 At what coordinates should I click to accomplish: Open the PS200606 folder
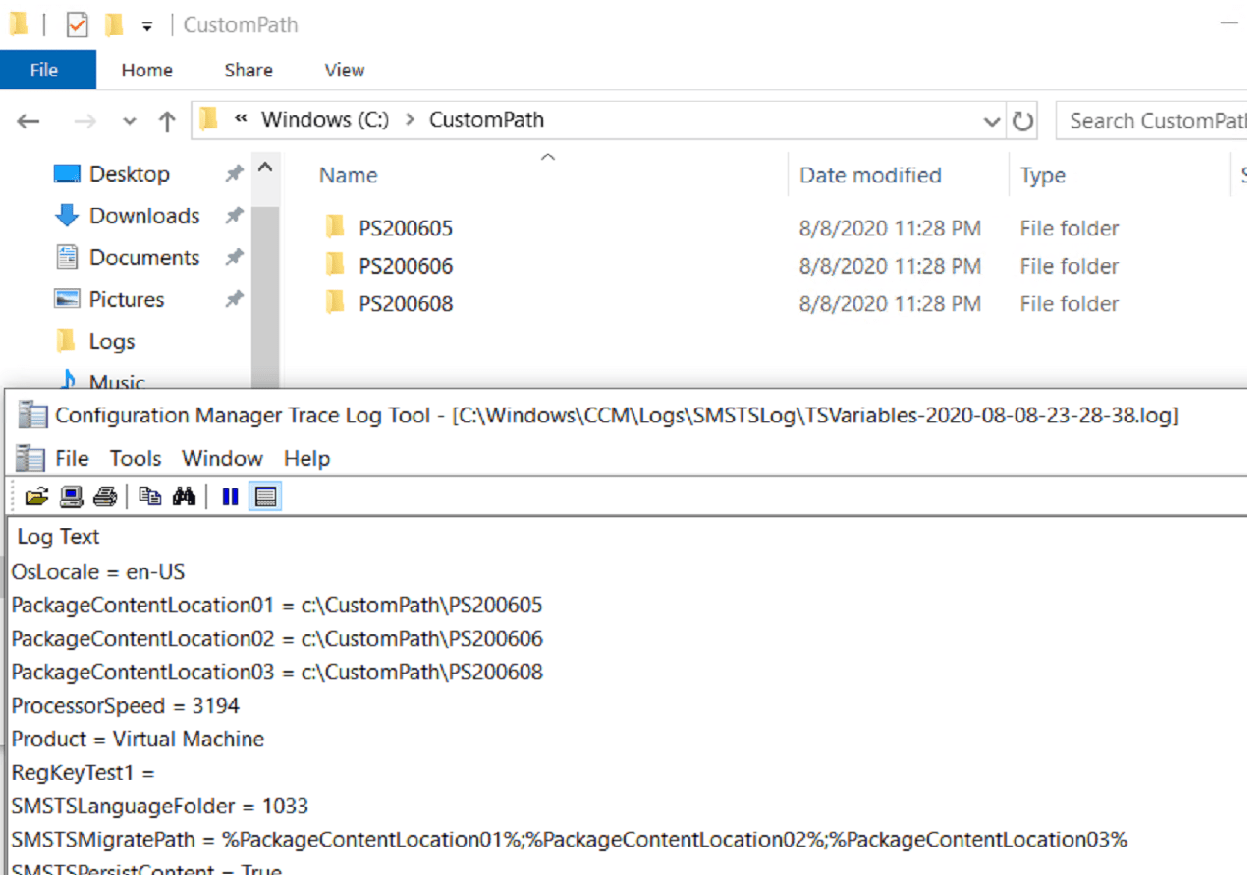[404, 265]
